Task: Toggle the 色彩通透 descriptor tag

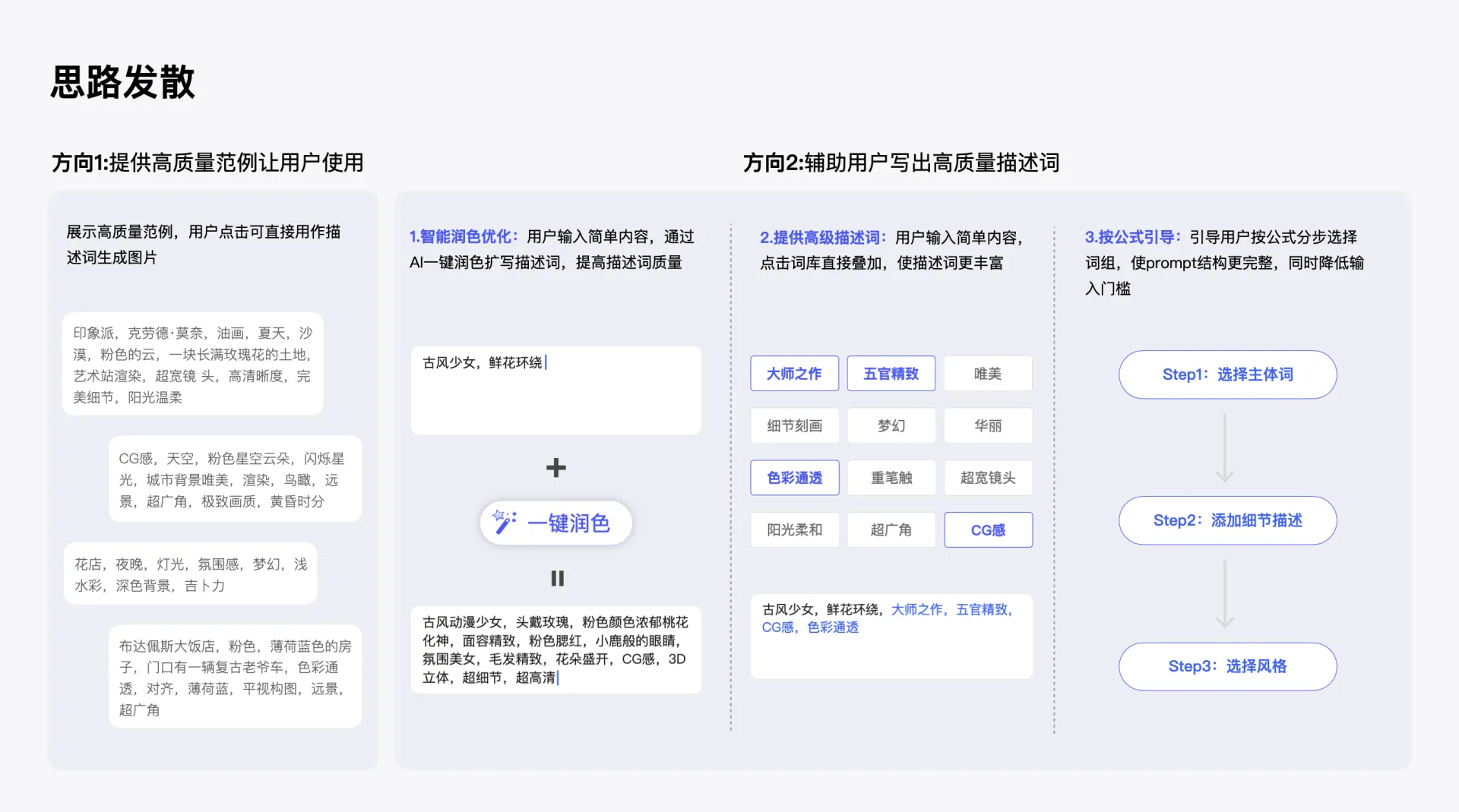Action: pos(794,477)
